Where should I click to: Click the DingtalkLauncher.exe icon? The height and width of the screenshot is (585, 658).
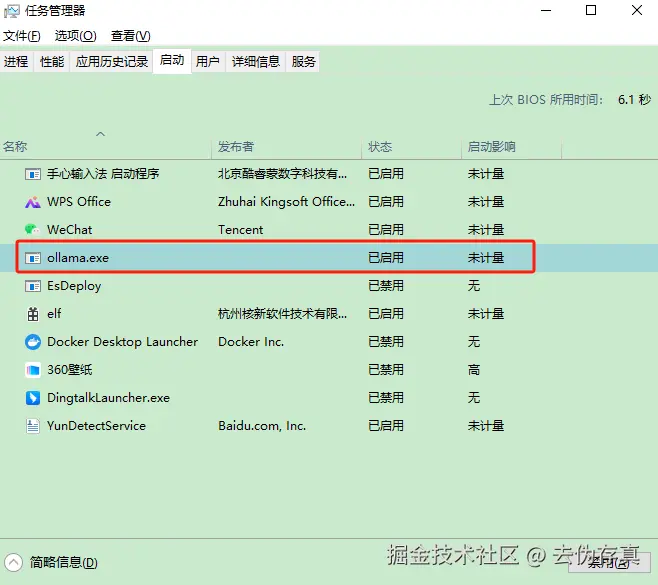click(33, 397)
